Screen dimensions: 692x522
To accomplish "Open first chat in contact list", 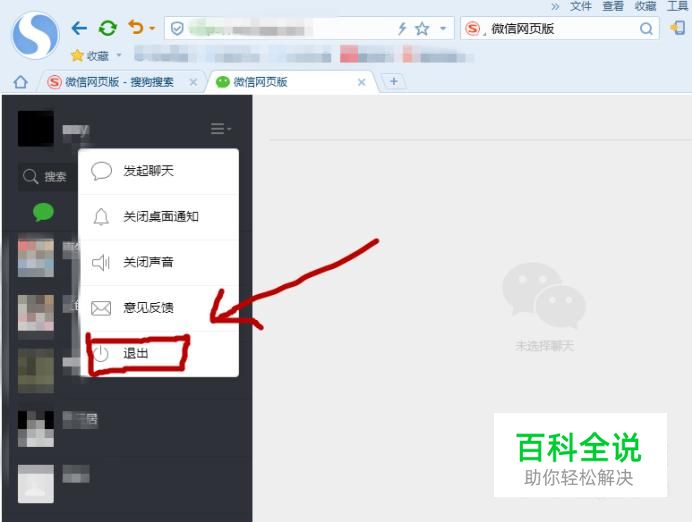I will pos(36,259).
